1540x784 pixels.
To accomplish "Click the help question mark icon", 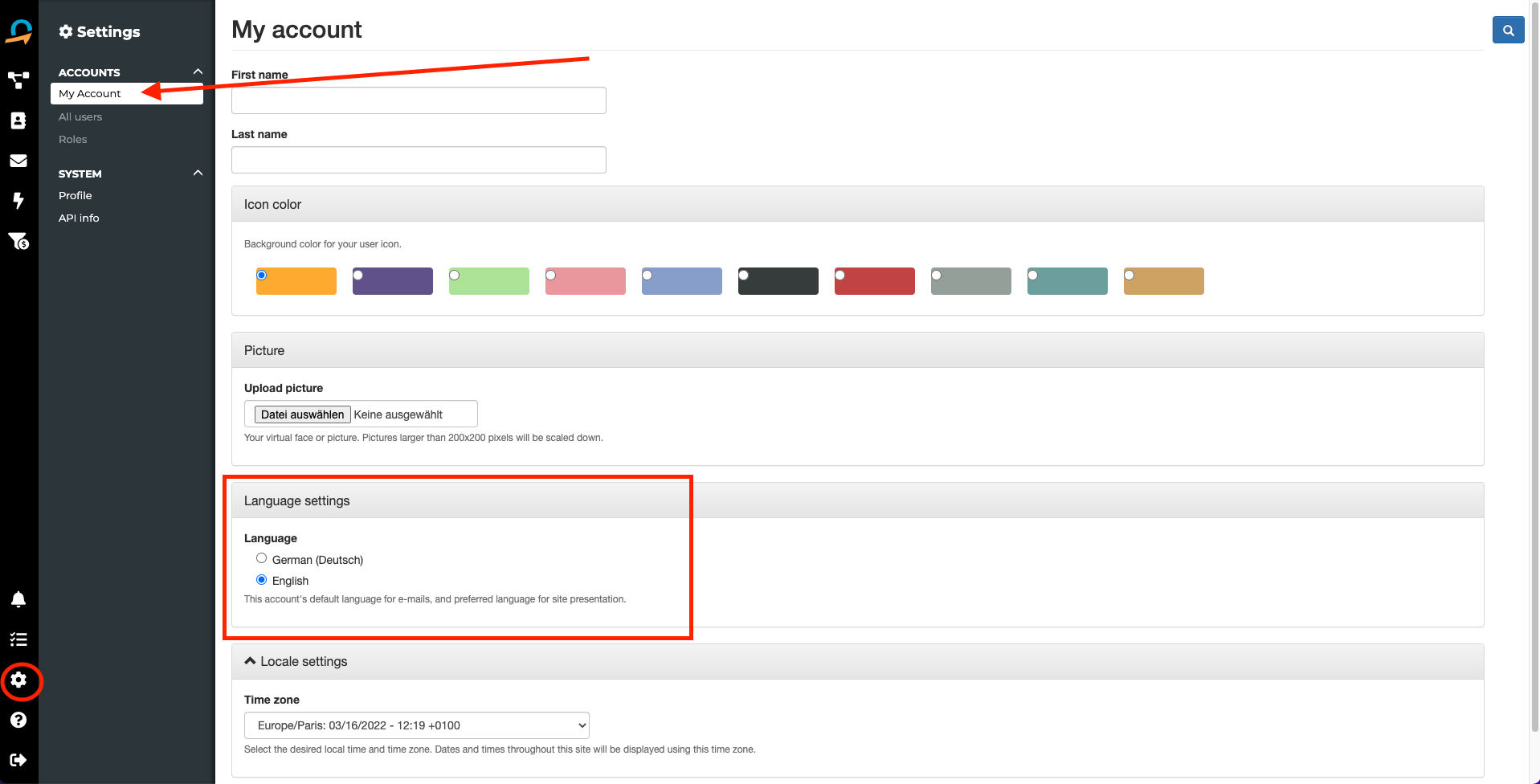I will pos(18,720).
